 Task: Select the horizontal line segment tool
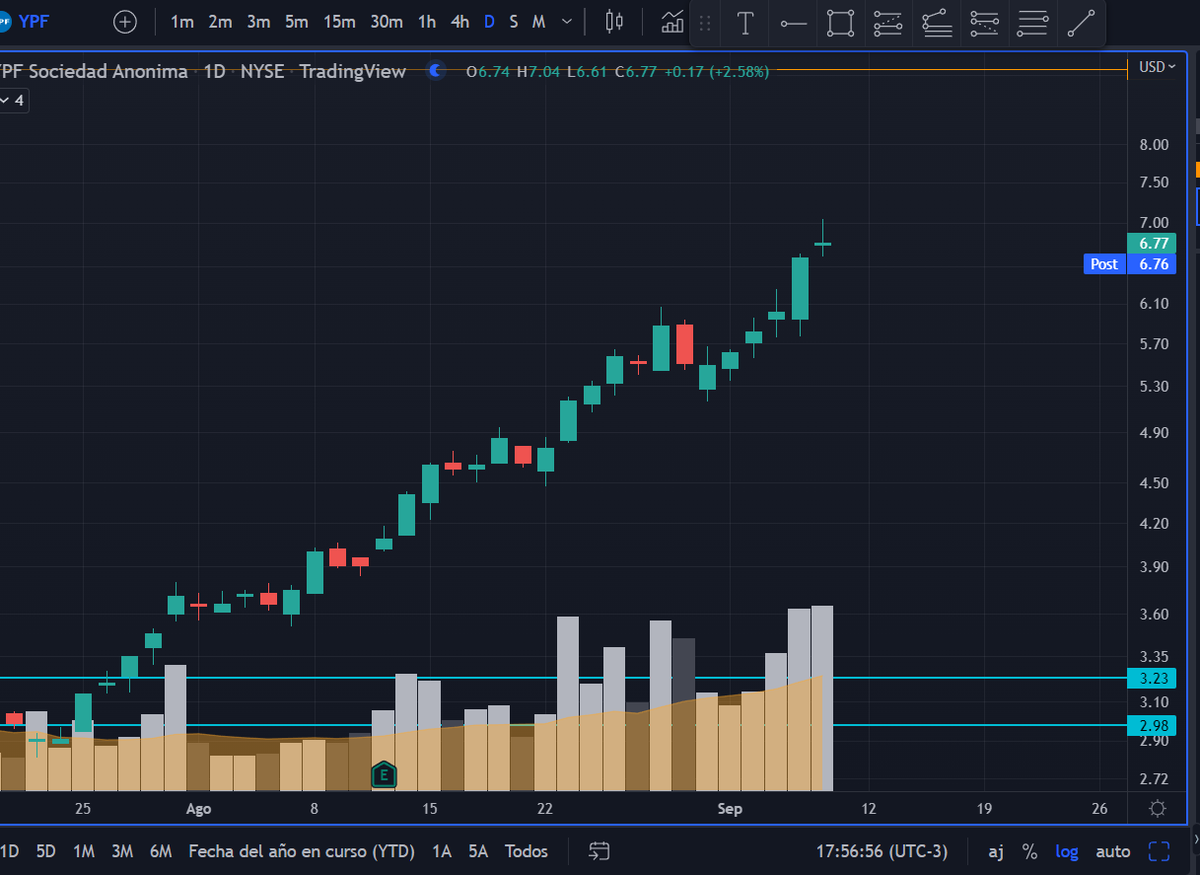793,23
